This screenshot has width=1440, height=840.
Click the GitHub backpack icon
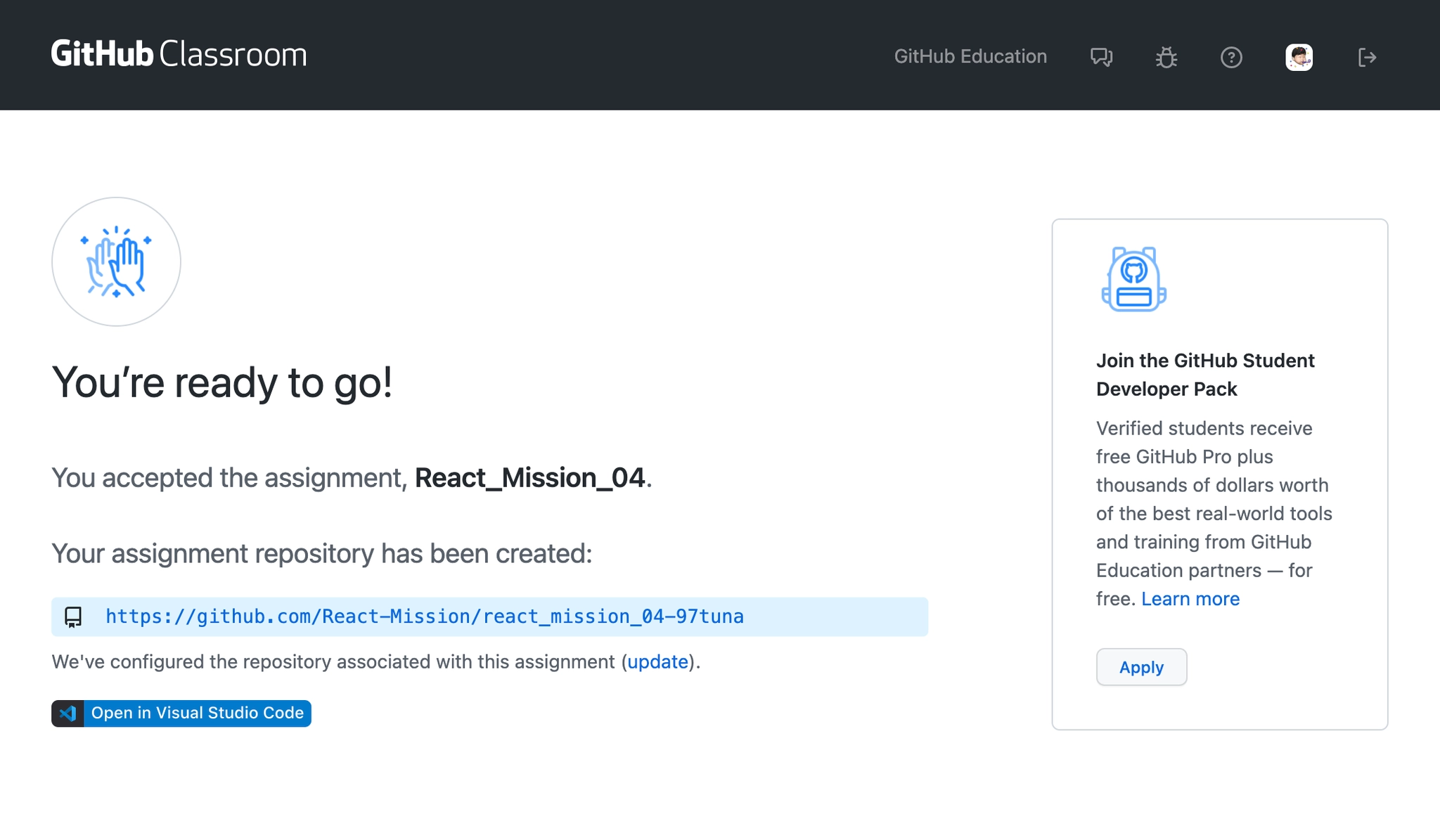pyautogui.click(x=1133, y=279)
